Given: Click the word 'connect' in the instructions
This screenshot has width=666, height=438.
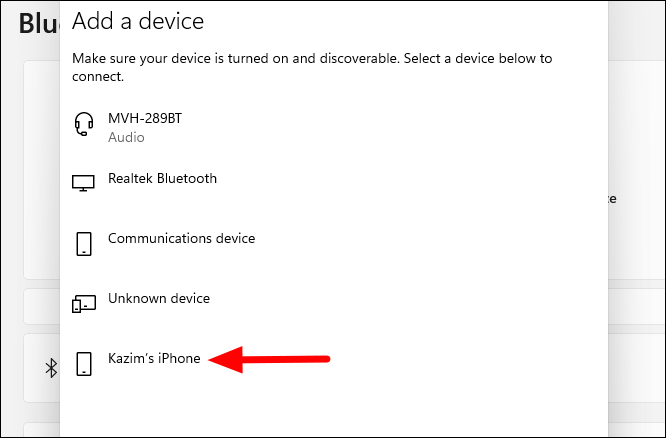Looking at the screenshot, I should tap(98, 76).
